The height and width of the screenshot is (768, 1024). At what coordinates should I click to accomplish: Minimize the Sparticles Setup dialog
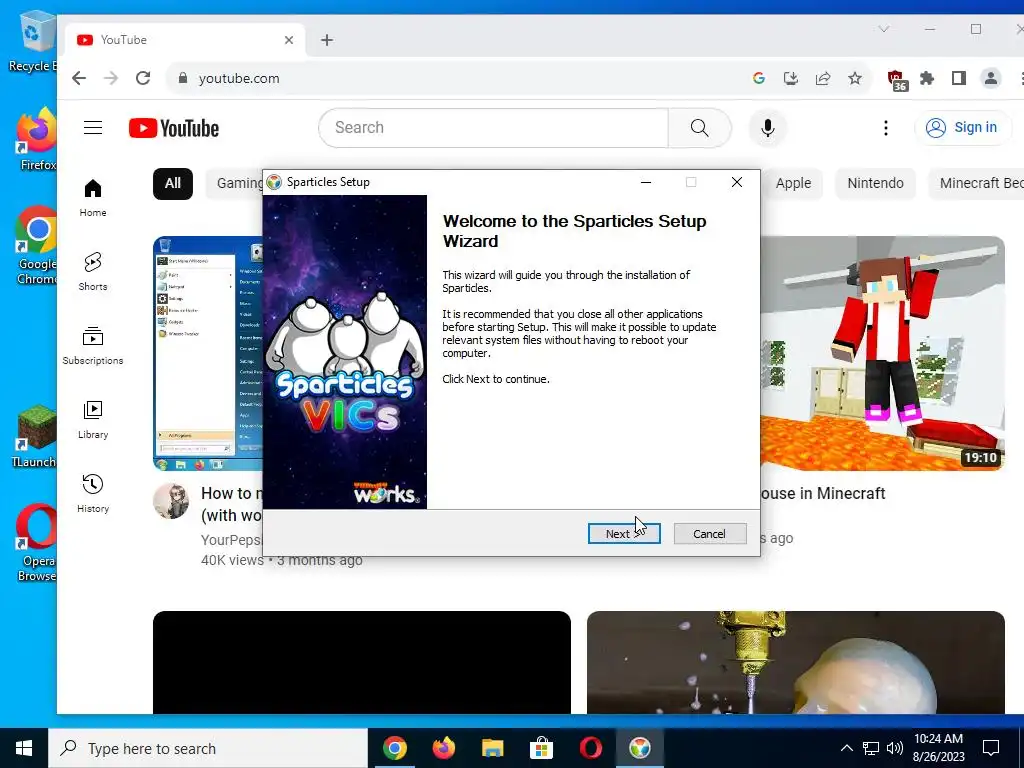point(646,182)
